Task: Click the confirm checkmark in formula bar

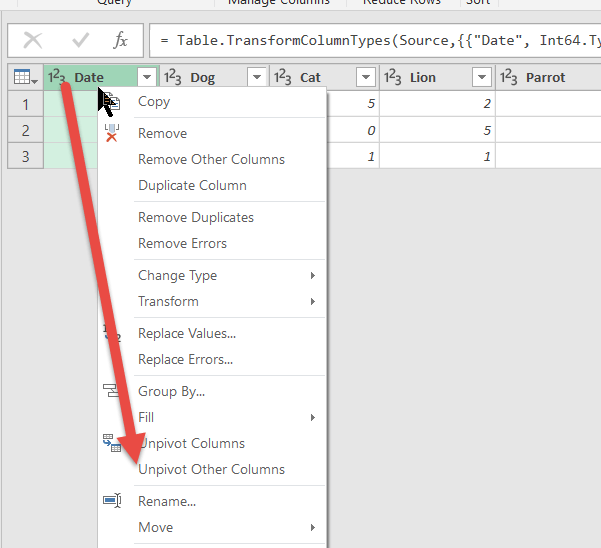Action: pyautogui.click(x=80, y=40)
